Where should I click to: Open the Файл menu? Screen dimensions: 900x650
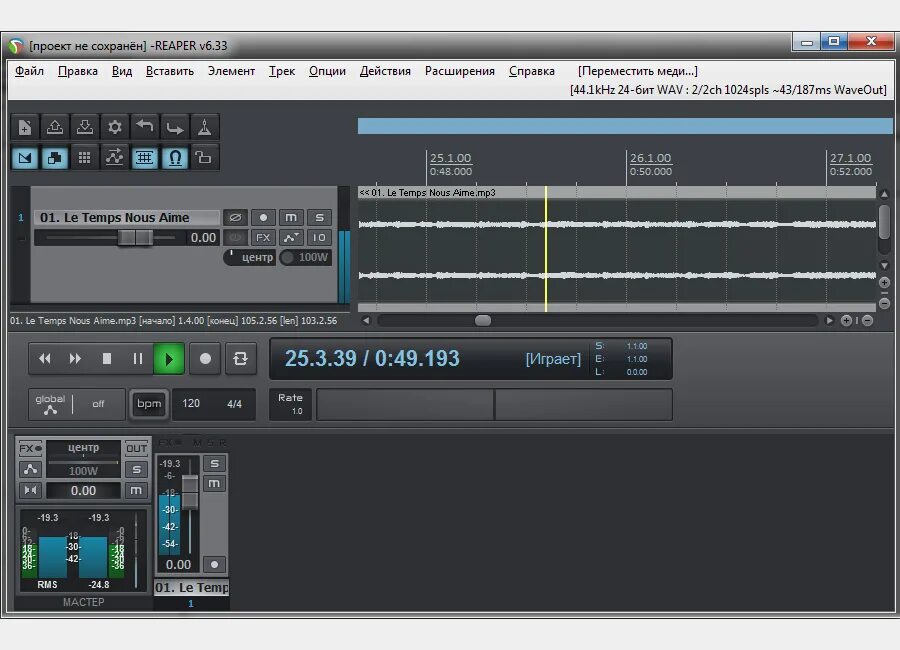pyautogui.click(x=29, y=71)
